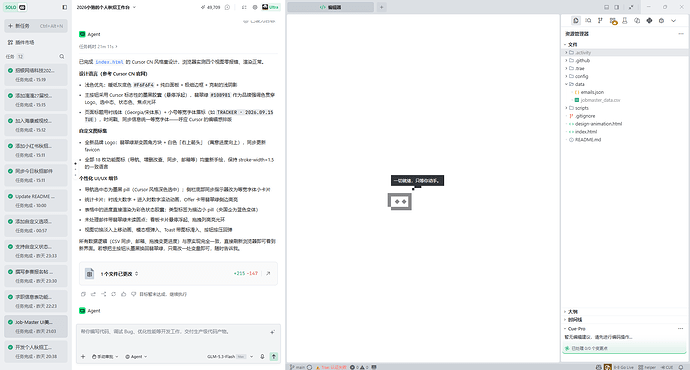The width and height of the screenshot is (690, 370).
Task: Toggle the SOLO mode switch
Action: click(x=15, y=7)
